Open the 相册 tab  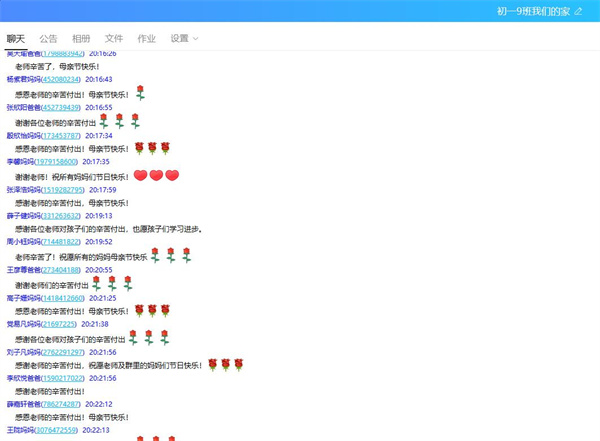click(81, 38)
